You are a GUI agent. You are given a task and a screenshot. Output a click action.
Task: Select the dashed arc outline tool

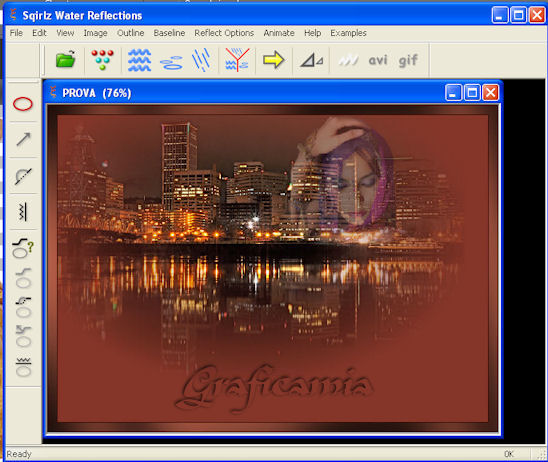(x=23, y=176)
